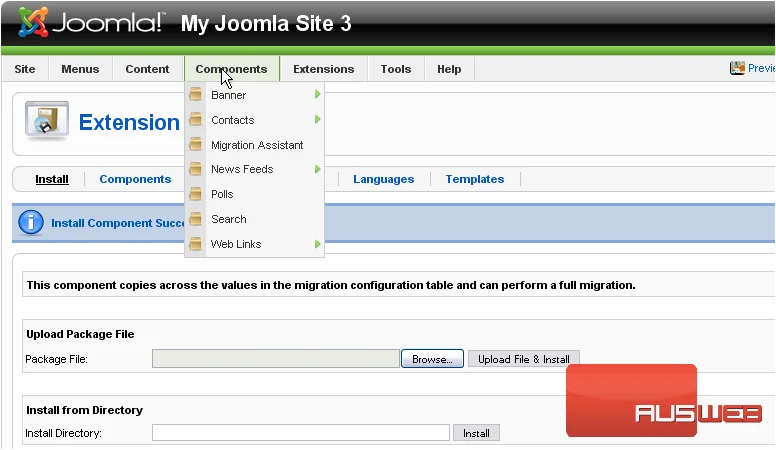Click folder icon beside Web Links
This screenshot has height=450, width=776.
[195, 244]
